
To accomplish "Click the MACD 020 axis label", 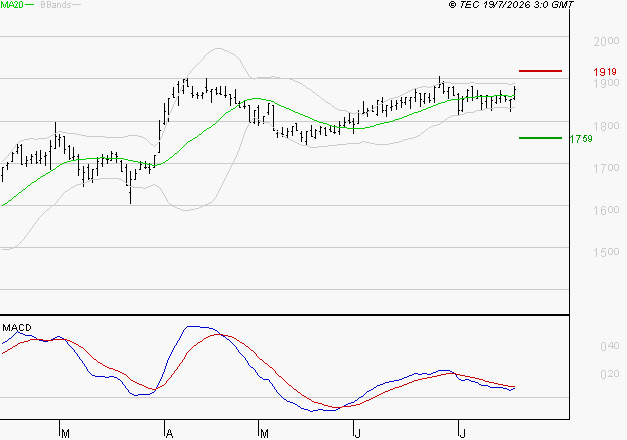I will [610, 374].
